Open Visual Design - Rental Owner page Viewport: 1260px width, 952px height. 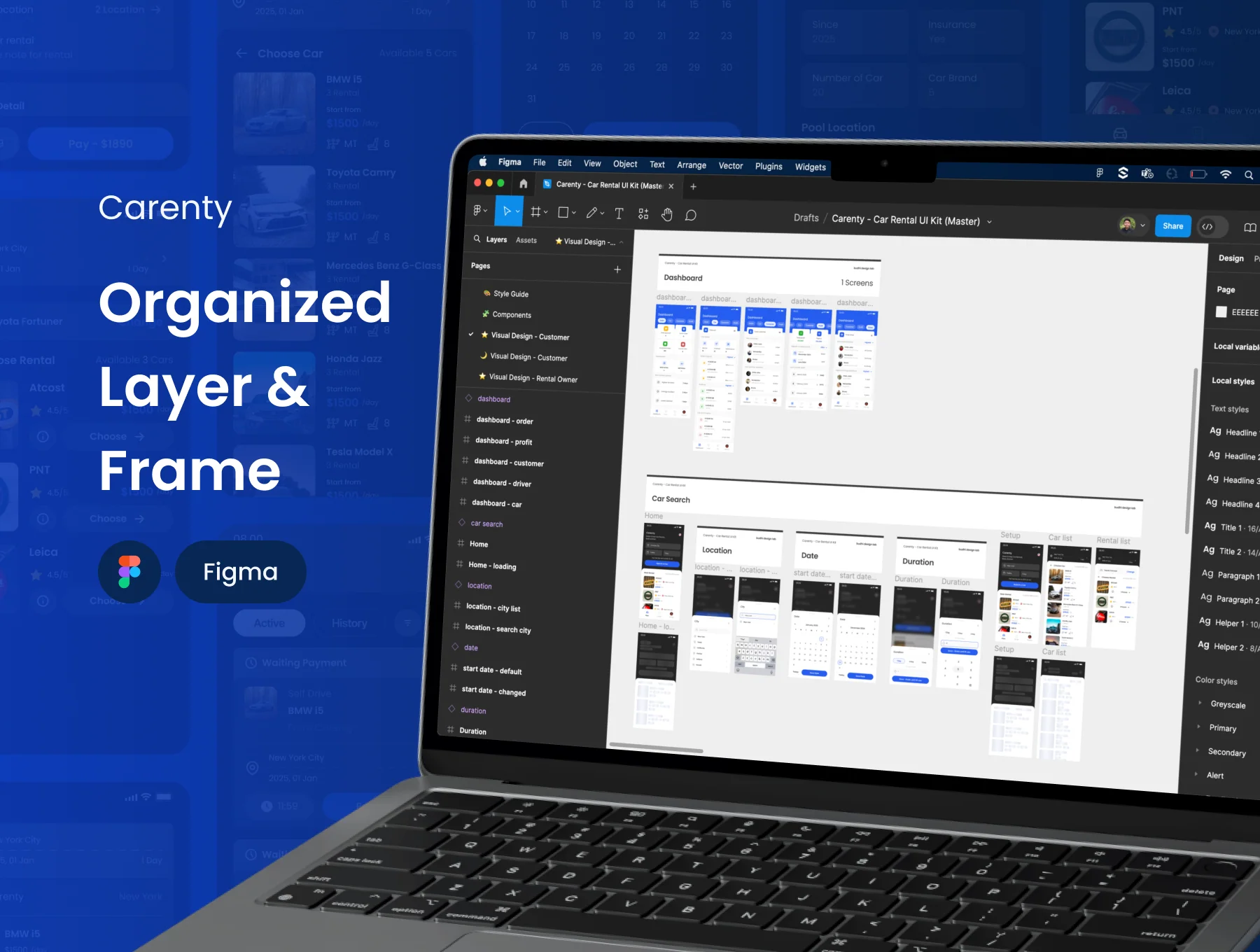[x=533, y=378]
